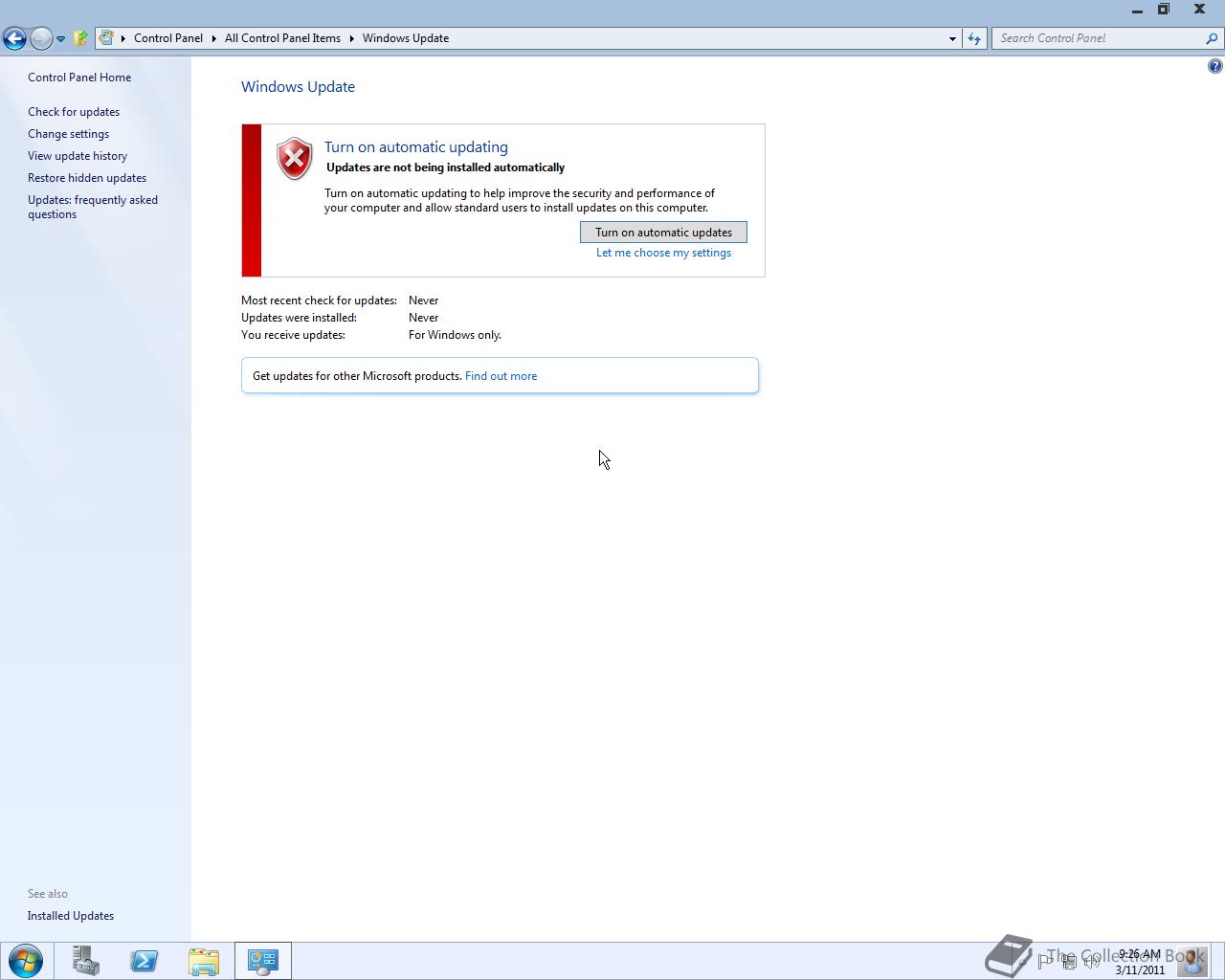1225x980 pixels.
Task: Restore down the window
Action: pyautogui.click(x=1164, y=10)
